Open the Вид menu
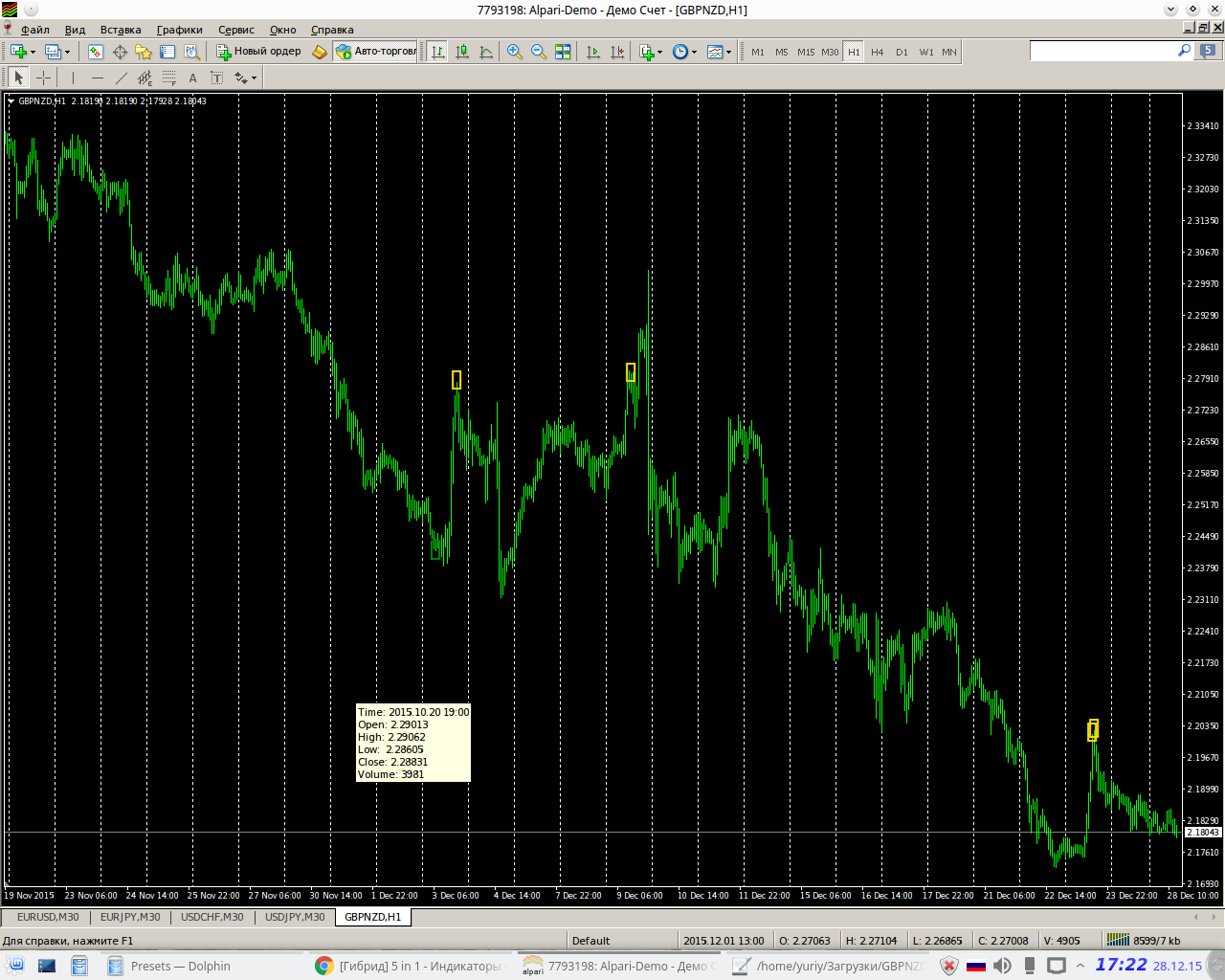The height and width of the screenshot is (980, 1225). click(x=75, y=30)
